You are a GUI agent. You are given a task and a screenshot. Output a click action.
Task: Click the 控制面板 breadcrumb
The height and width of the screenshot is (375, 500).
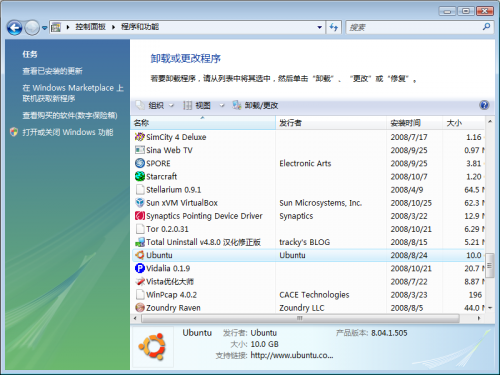click(x=90, y=27)
